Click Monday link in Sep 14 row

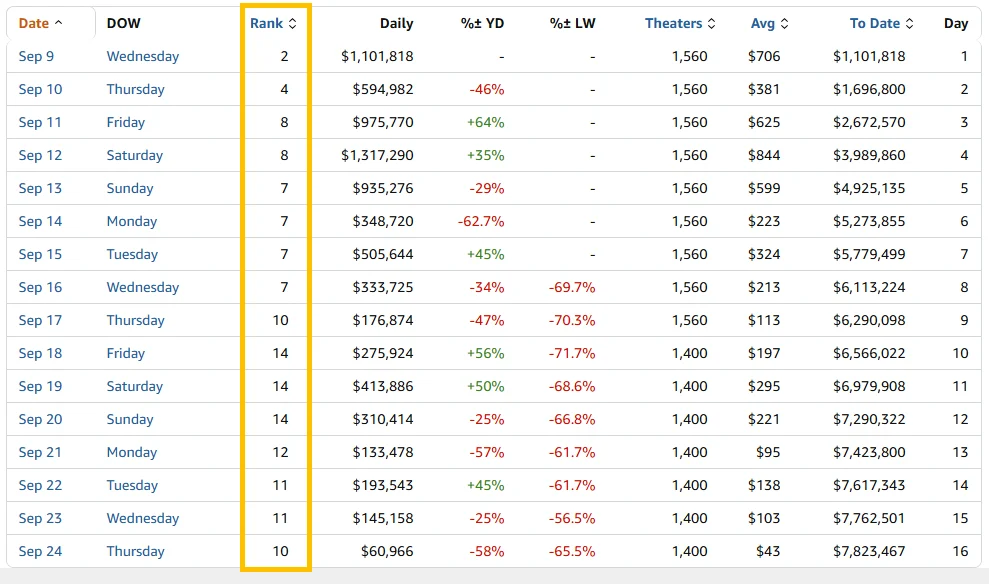coord(131,221)
